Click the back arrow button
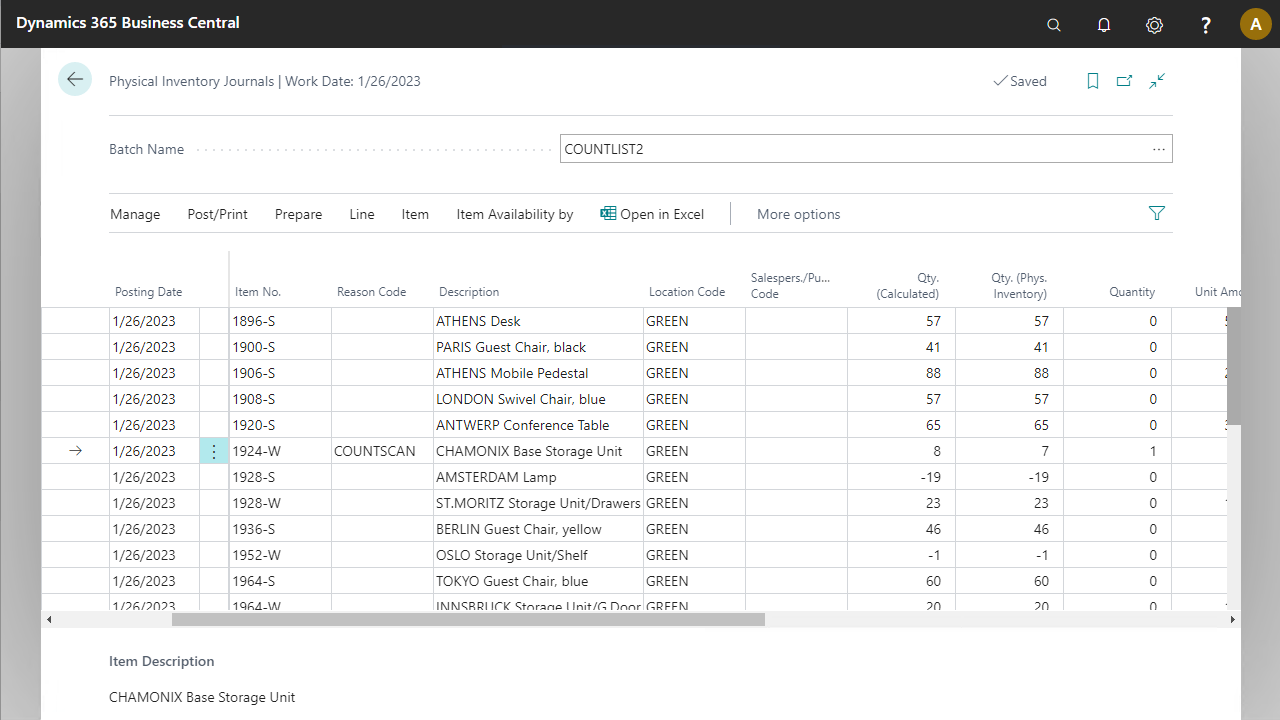This screenshot has height=720, width=1280. point(75,79)
